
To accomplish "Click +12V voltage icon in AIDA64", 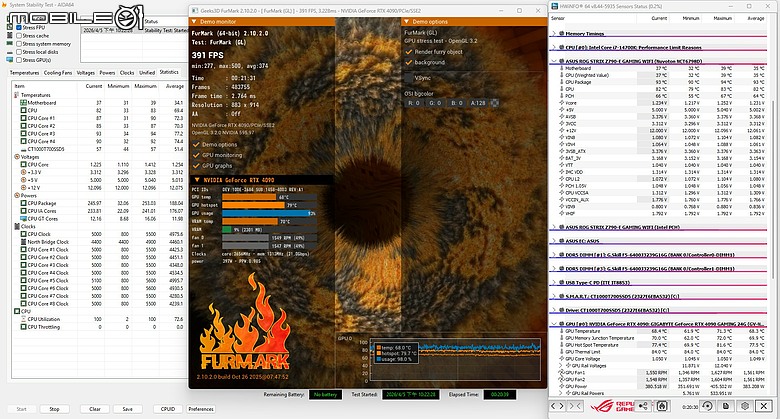I will tap(23, 188).
